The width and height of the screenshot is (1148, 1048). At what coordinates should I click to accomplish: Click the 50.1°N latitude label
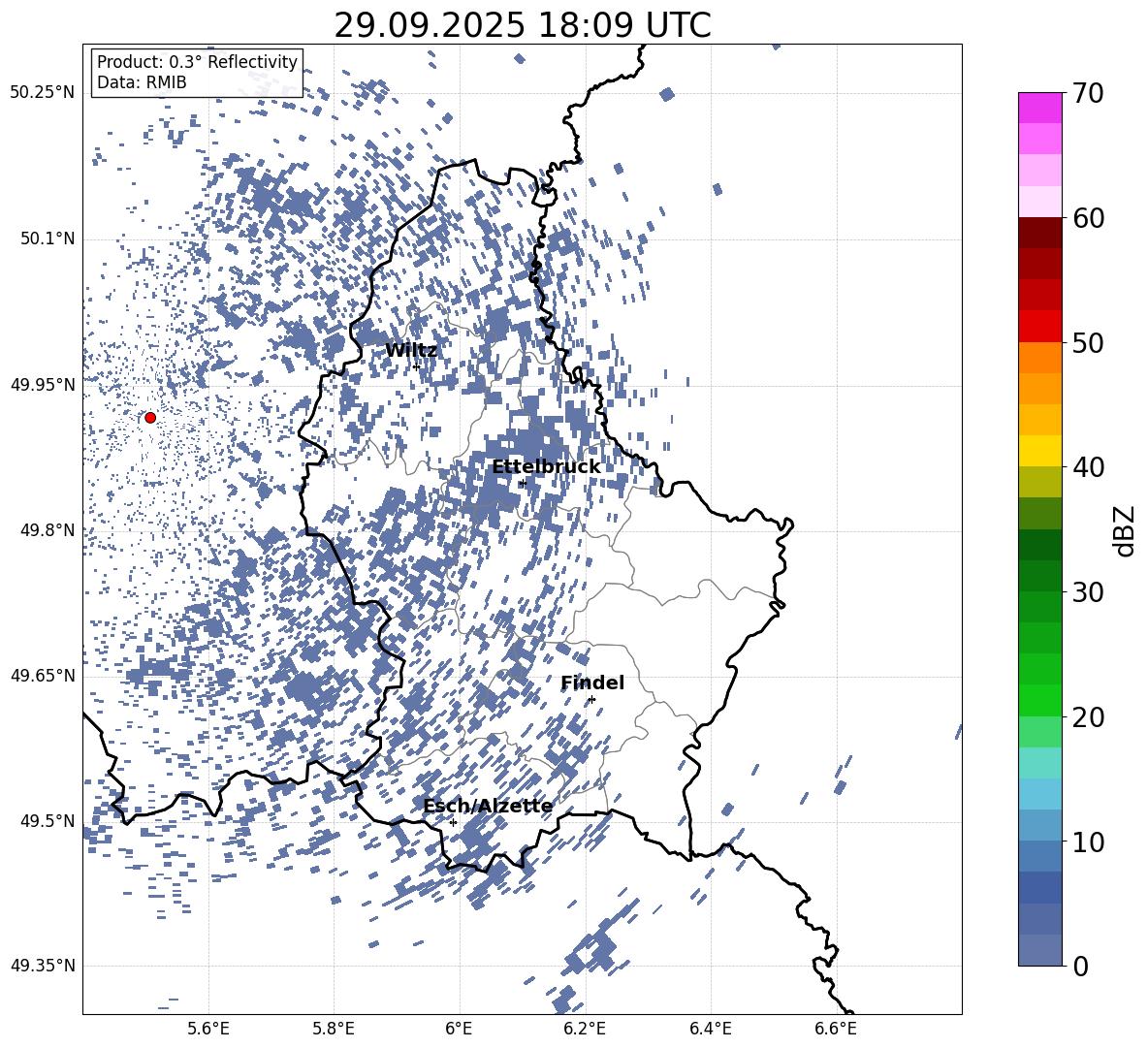pos(48,239)
